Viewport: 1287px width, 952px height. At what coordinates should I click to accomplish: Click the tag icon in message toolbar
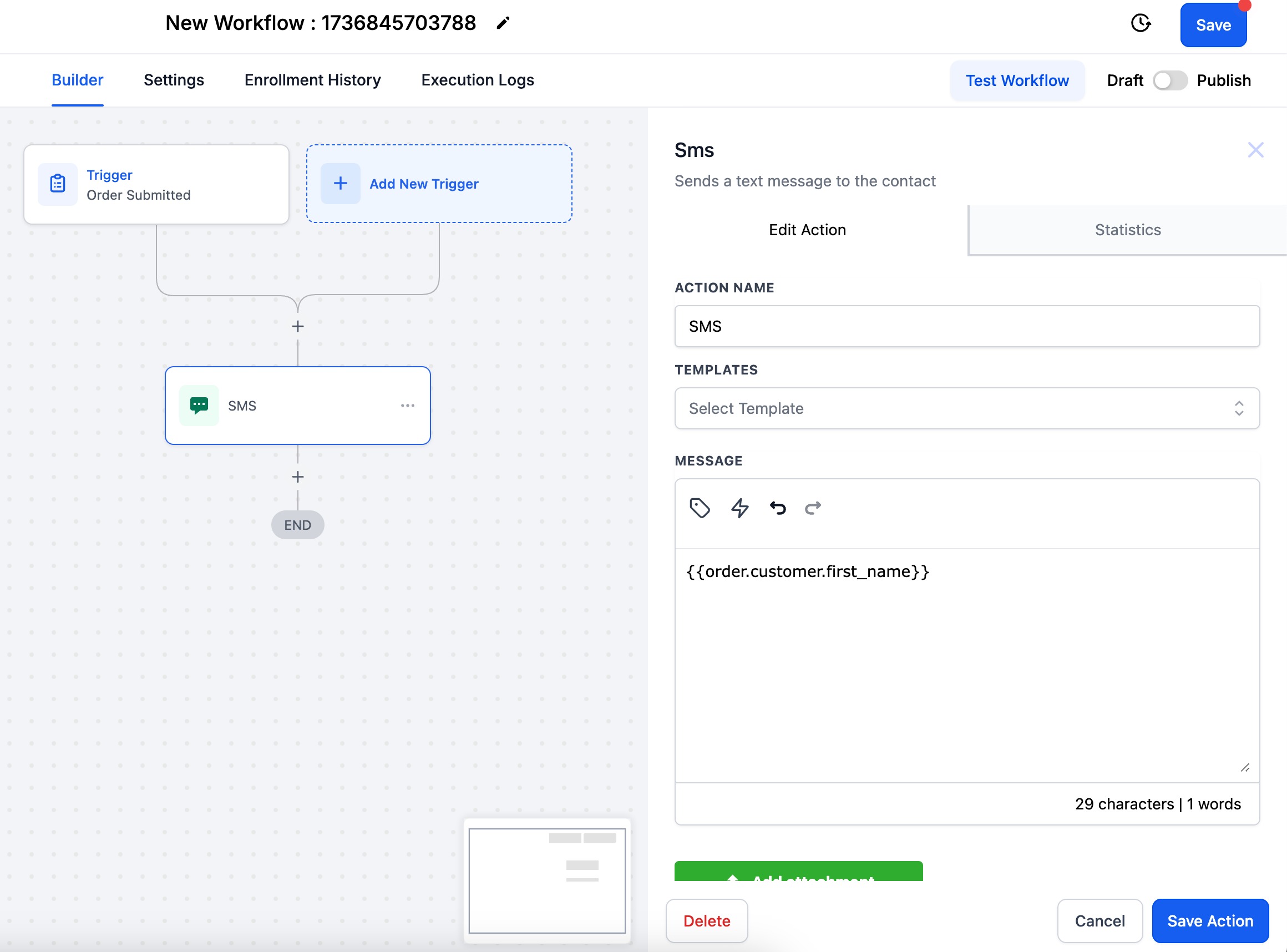700,508
